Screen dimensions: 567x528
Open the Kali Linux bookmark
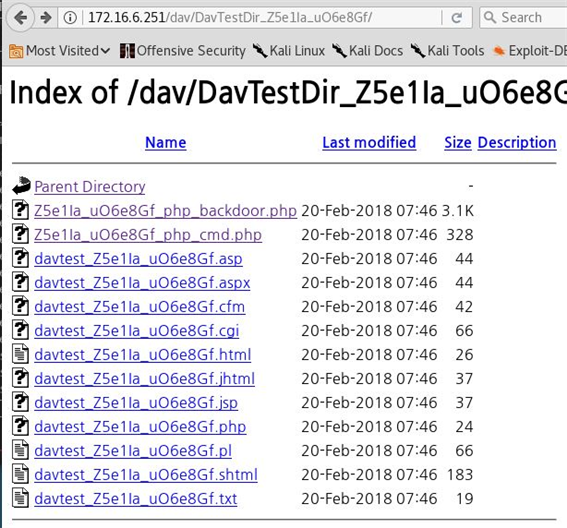pyautogui.click(x=289, y=51)
